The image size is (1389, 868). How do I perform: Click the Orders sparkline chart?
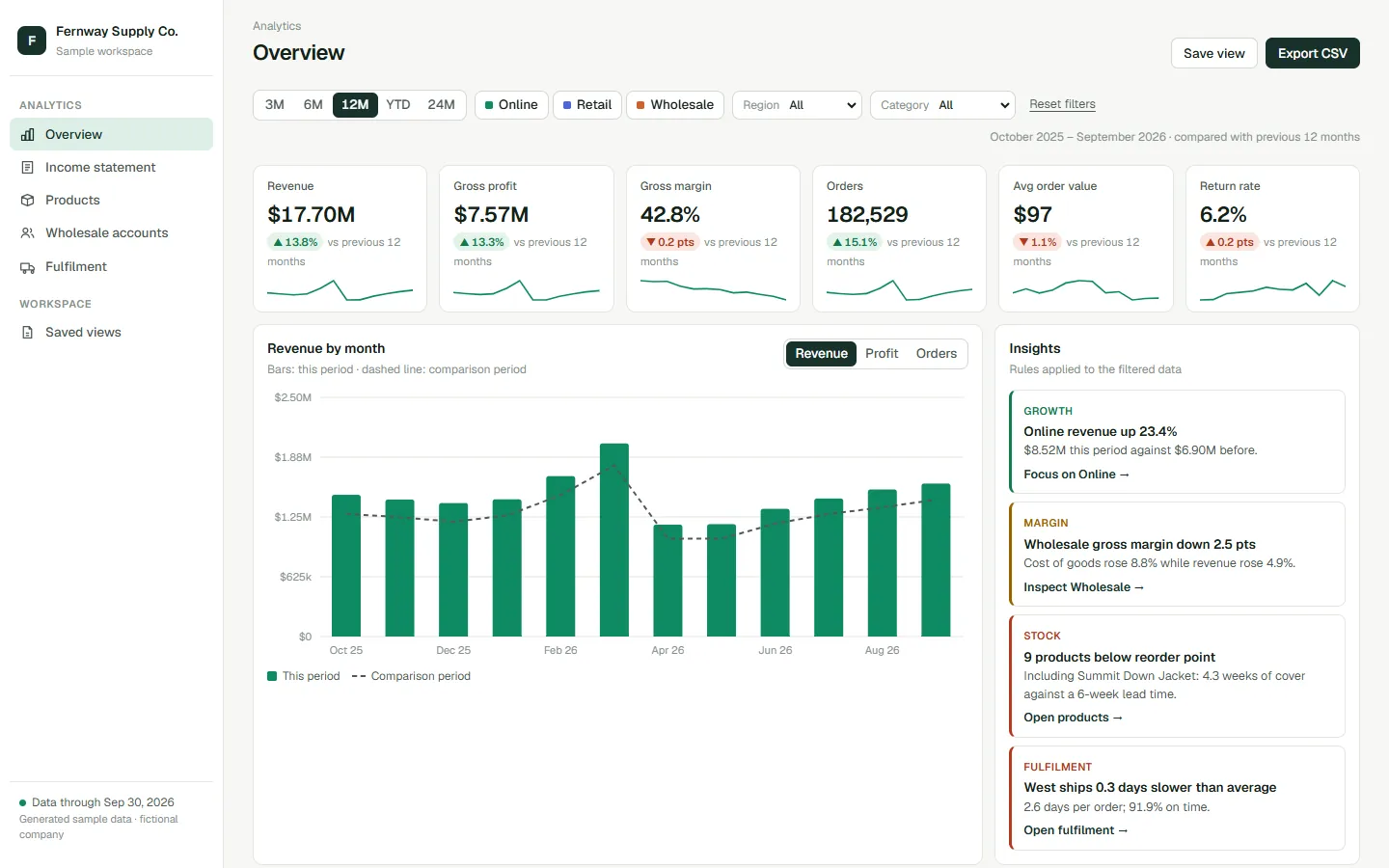point(899,289)
